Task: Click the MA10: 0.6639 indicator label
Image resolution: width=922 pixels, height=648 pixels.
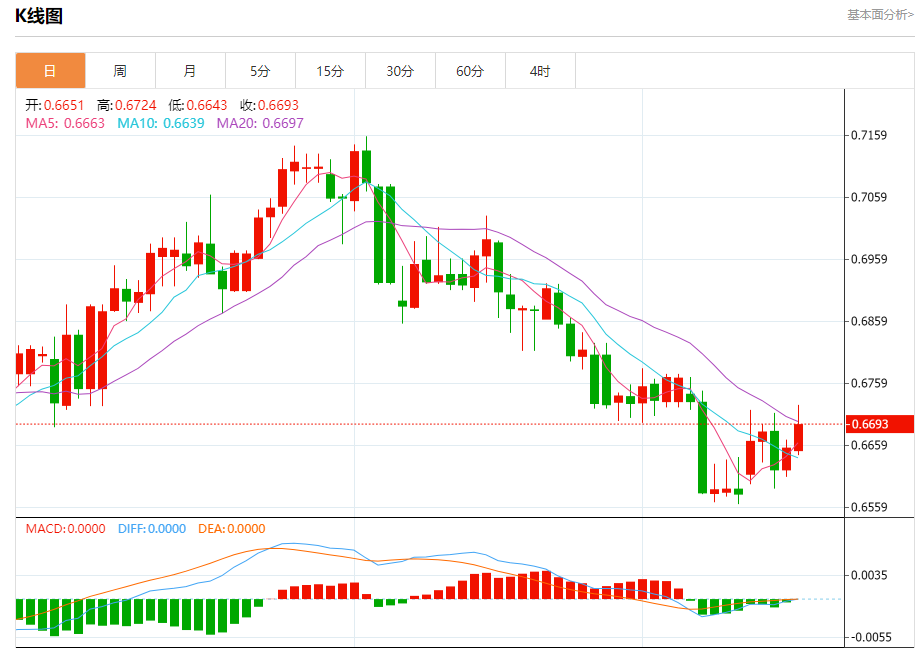Action: tap(161, 123)
